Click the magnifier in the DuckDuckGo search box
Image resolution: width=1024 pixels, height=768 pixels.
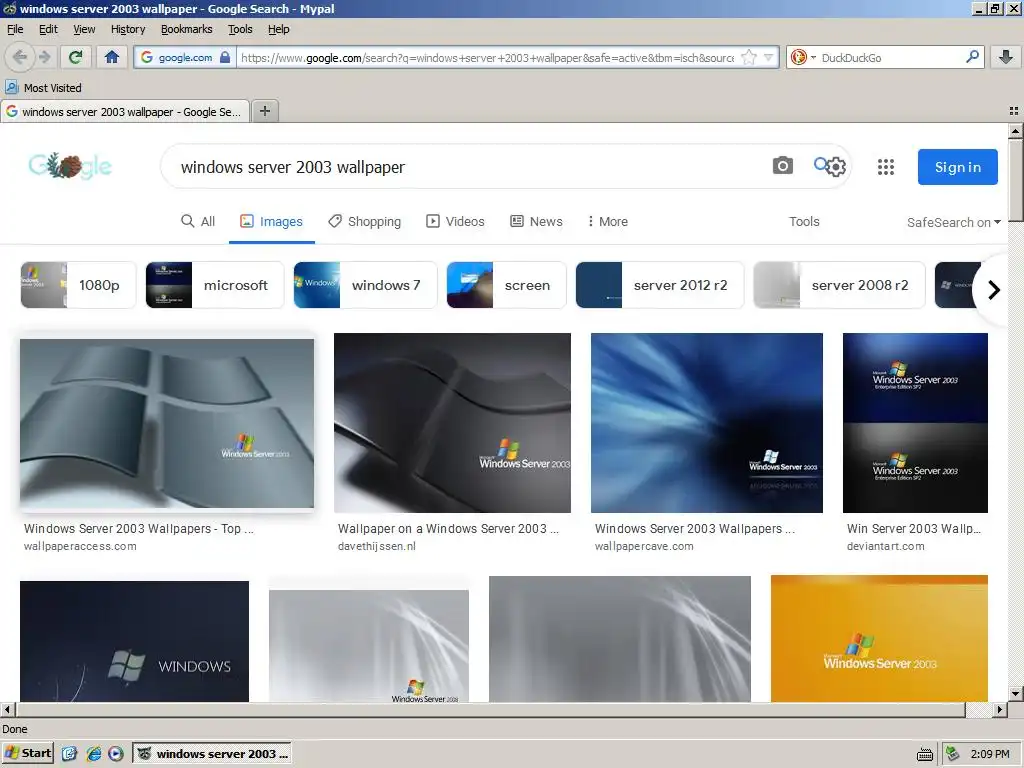972,57
